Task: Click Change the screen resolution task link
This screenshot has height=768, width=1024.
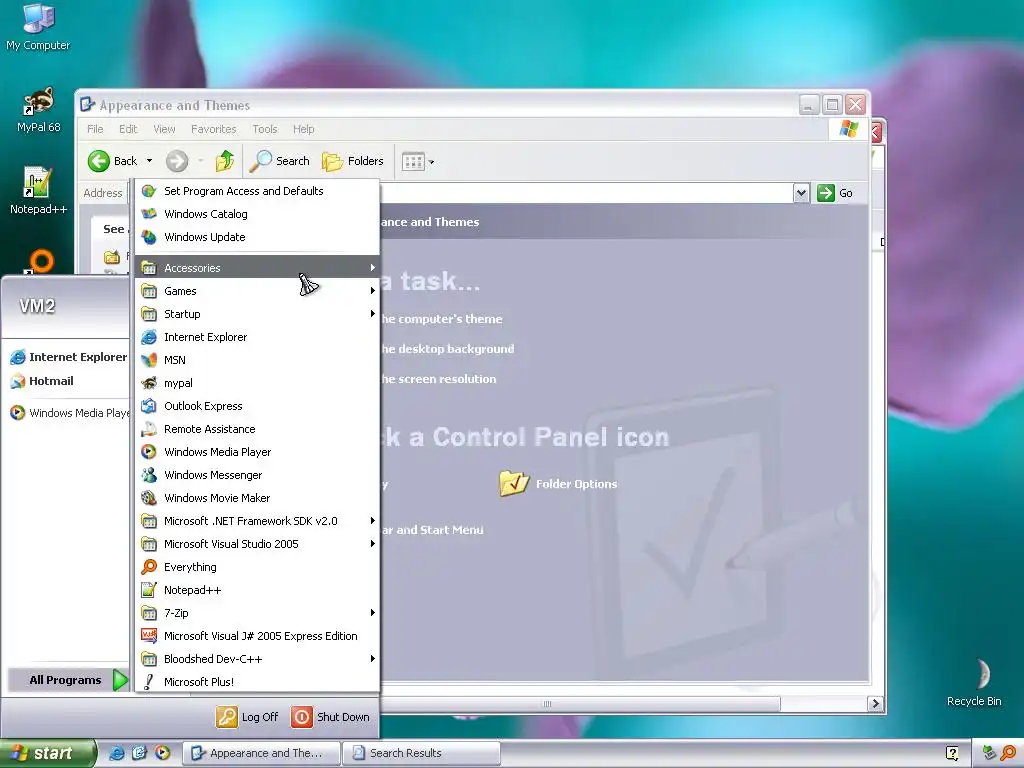Action: tap(439, 379)
